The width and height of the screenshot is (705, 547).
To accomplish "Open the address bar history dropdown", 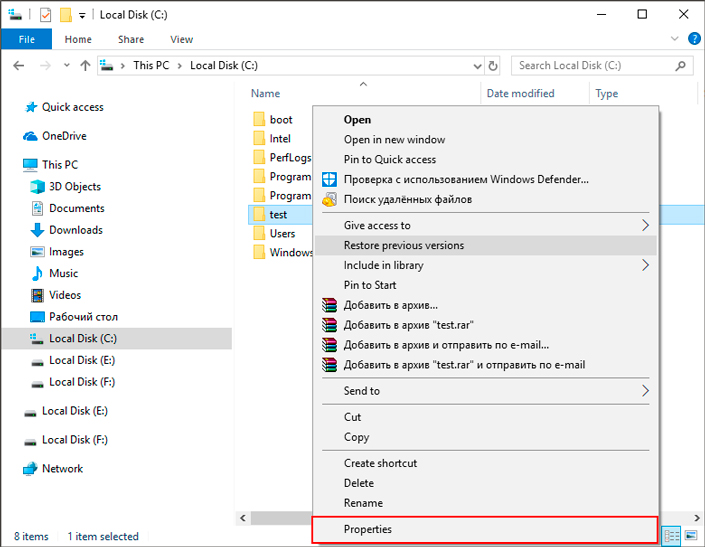I will click(x=477, y=66).
